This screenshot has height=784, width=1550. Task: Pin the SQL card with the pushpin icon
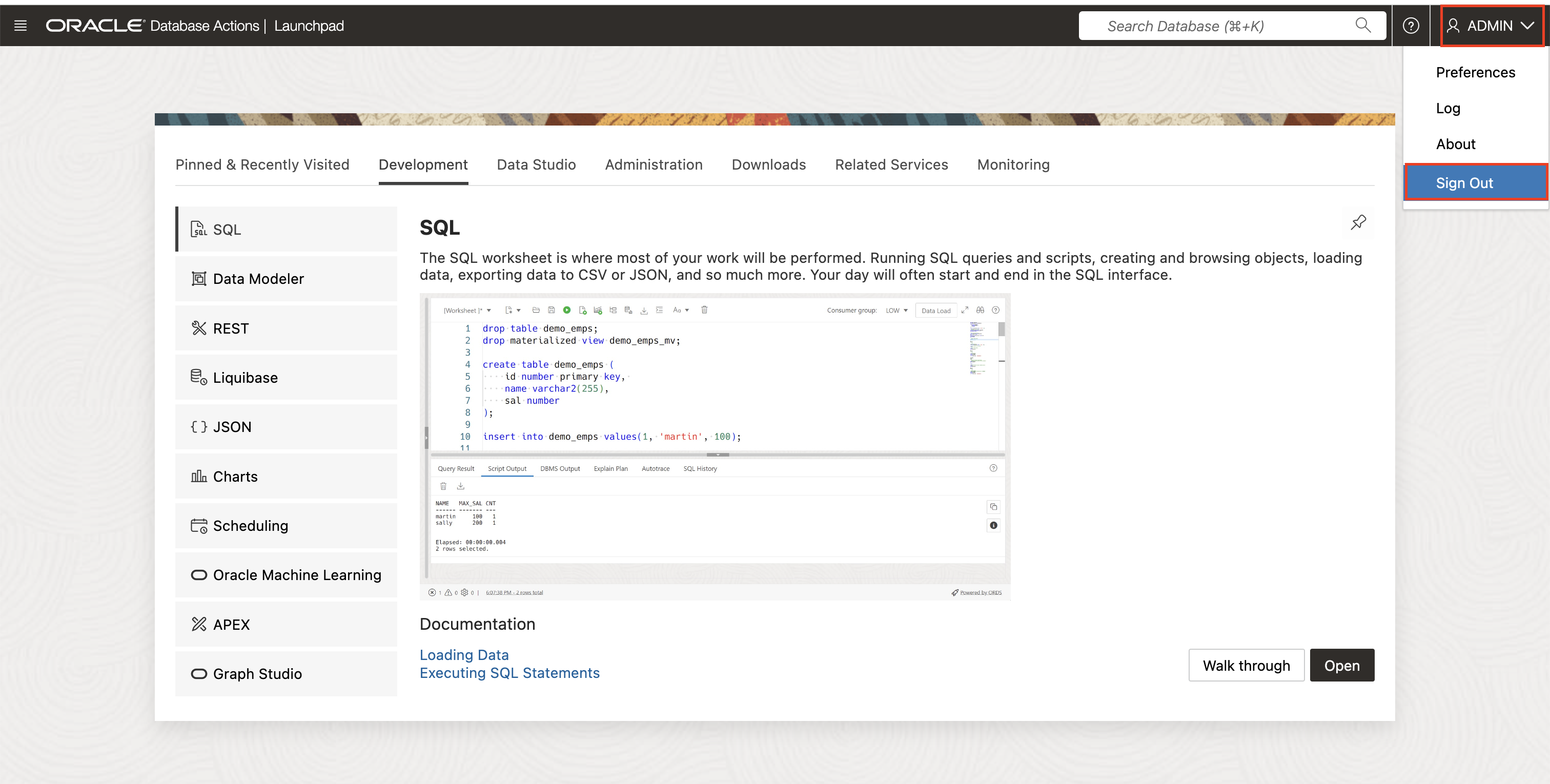click(1358, 222)
